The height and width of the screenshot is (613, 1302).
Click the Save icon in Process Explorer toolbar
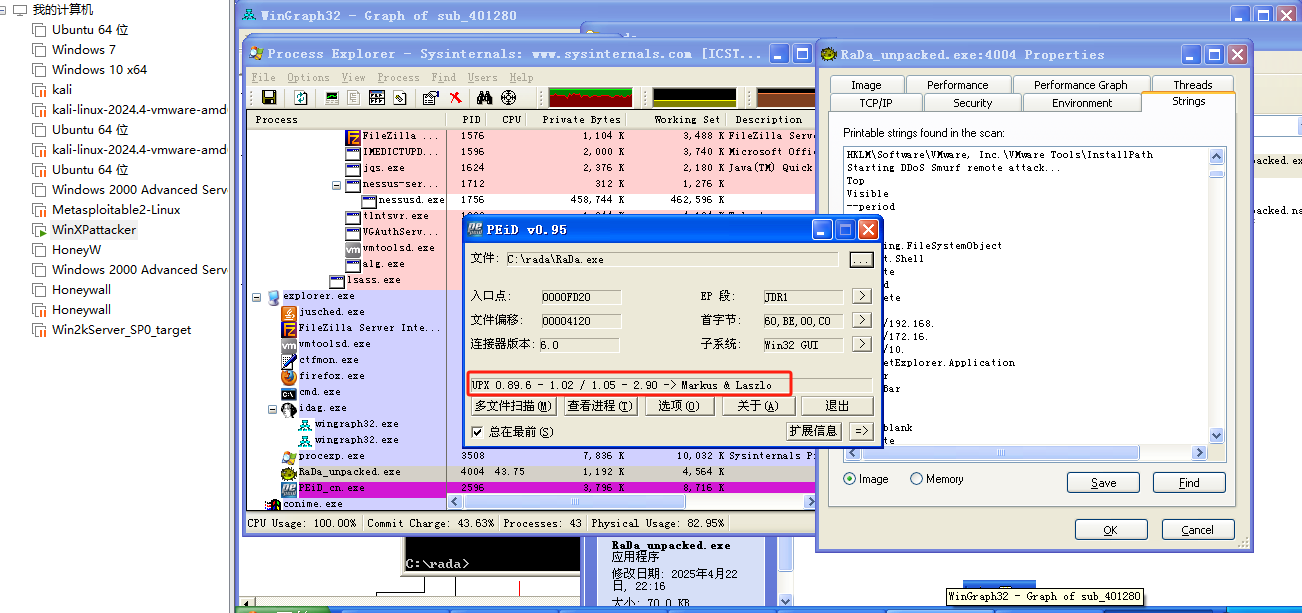tap(269, 97)
